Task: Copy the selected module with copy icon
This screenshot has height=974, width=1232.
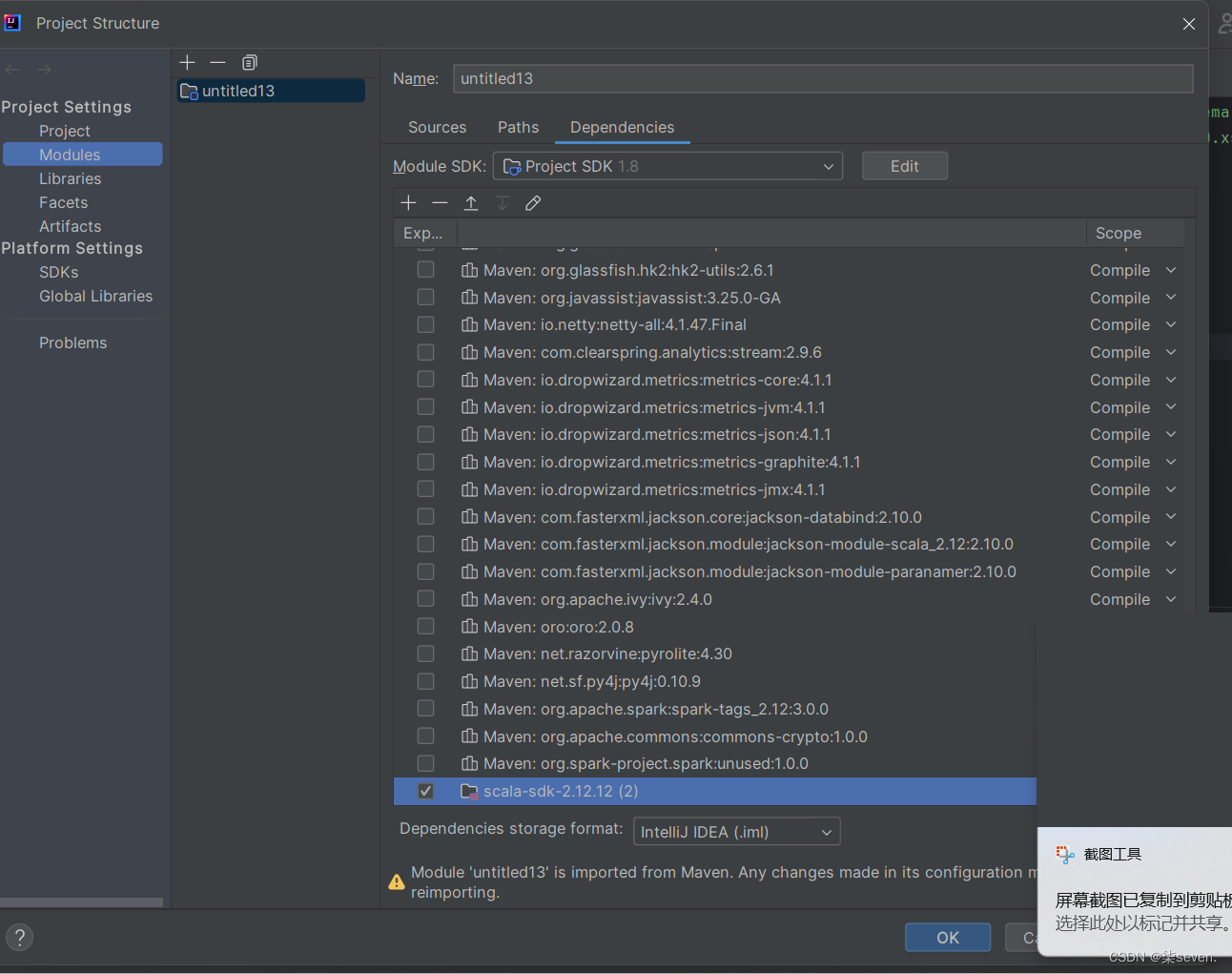Action: (x=250, y=62)
